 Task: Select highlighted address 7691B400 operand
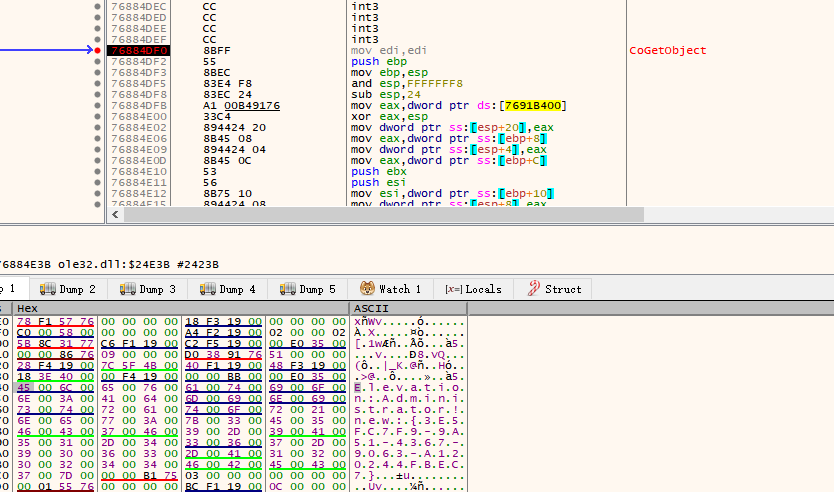click(535, 106)
